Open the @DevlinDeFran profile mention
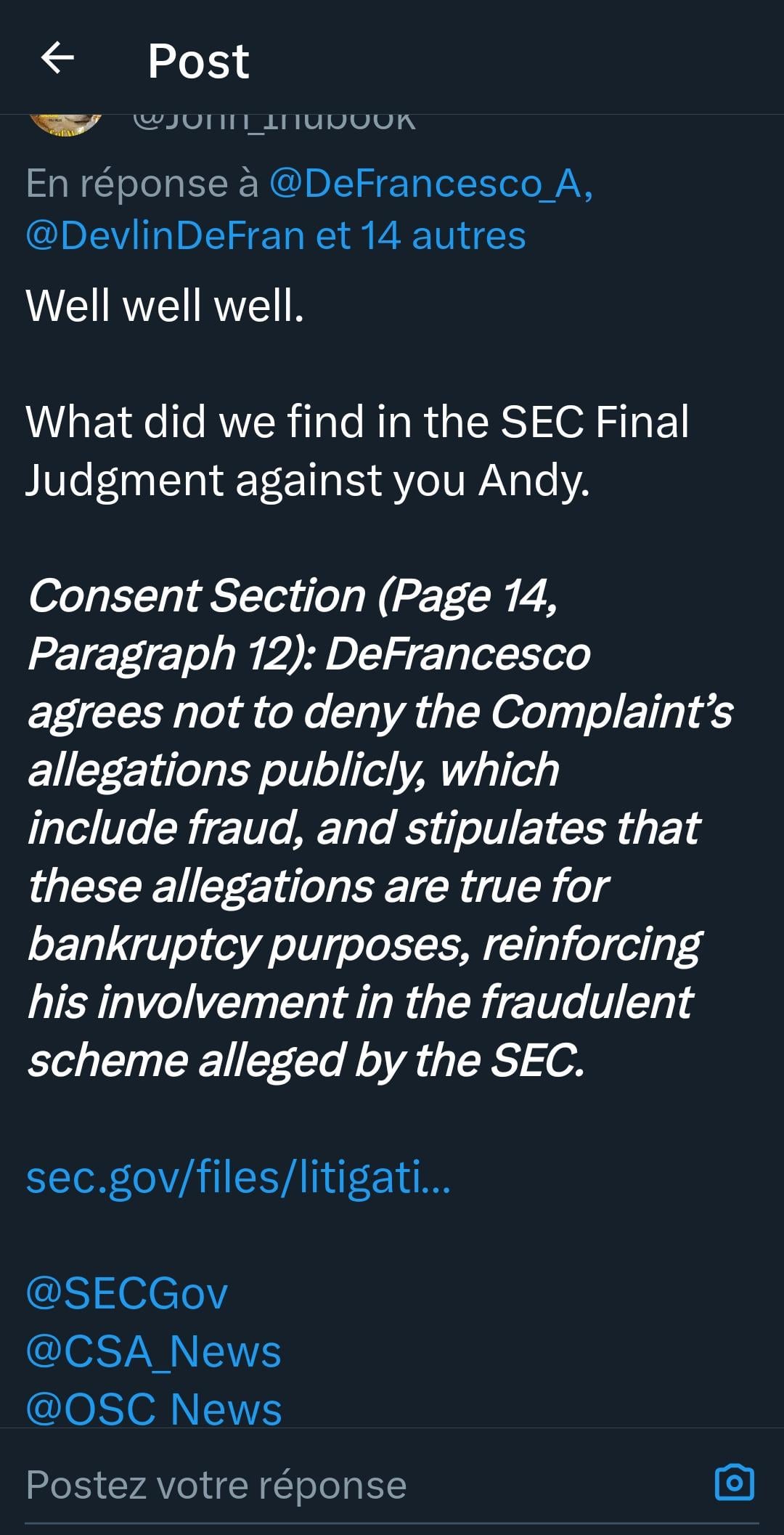The width and height of the screenshot is (784, 1535). click(165, 236)
